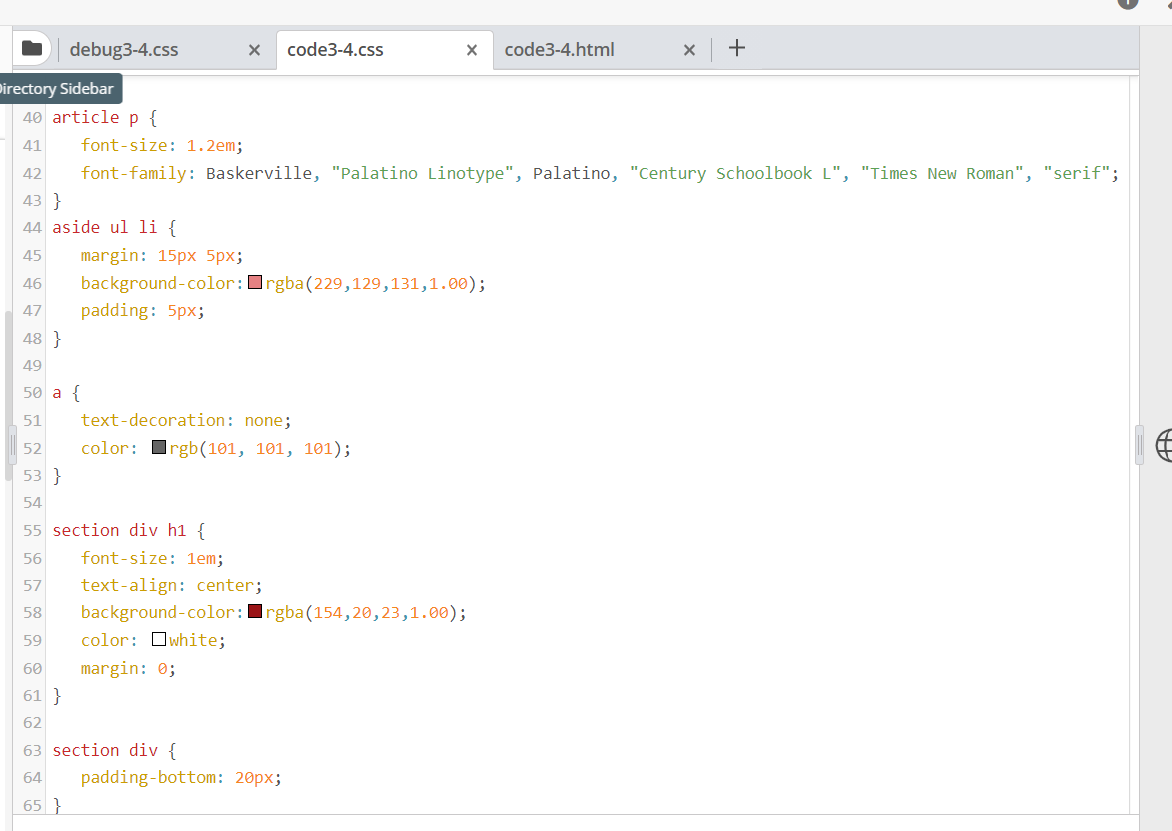Close the code3-4.css tab

(x=471, y=48)
